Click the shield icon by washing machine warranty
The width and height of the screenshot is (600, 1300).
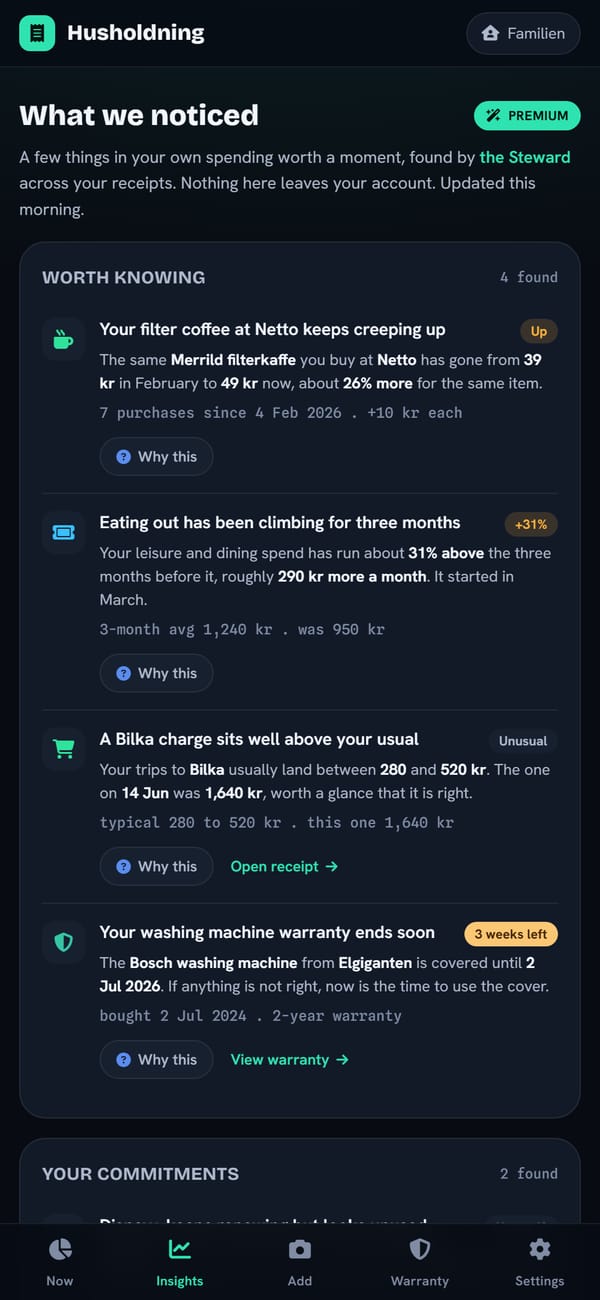63,942
